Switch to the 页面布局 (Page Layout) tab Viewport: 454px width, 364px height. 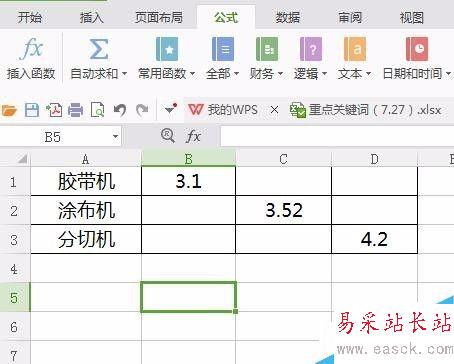click(x=159, y=17)
